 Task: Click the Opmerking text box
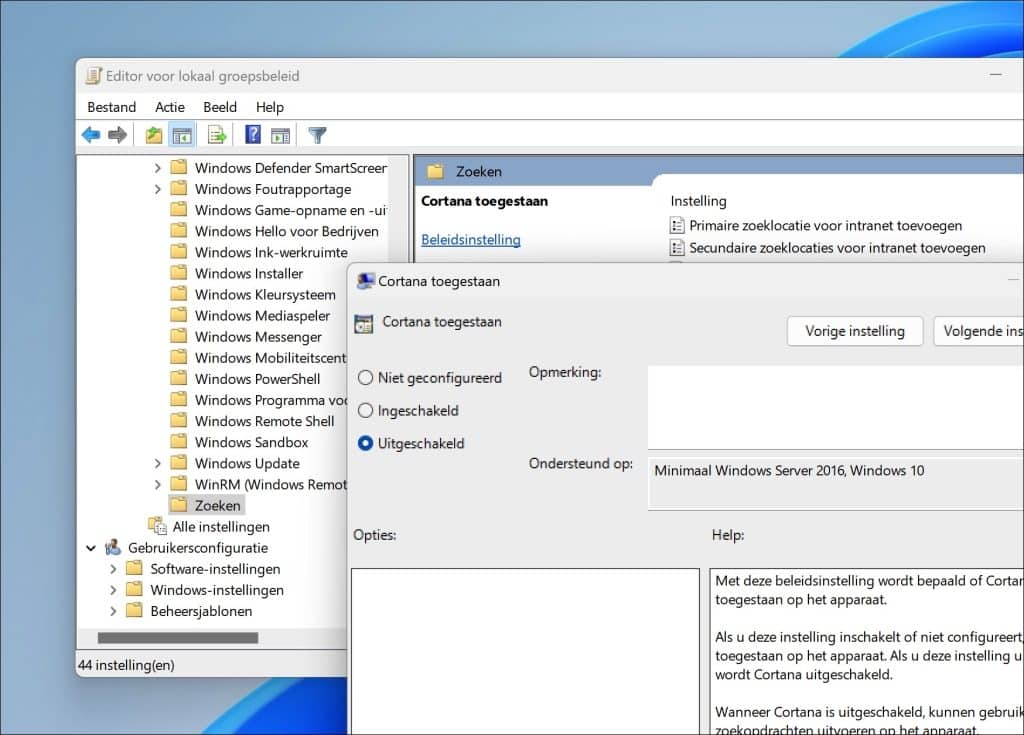click(x=835, y=407)
